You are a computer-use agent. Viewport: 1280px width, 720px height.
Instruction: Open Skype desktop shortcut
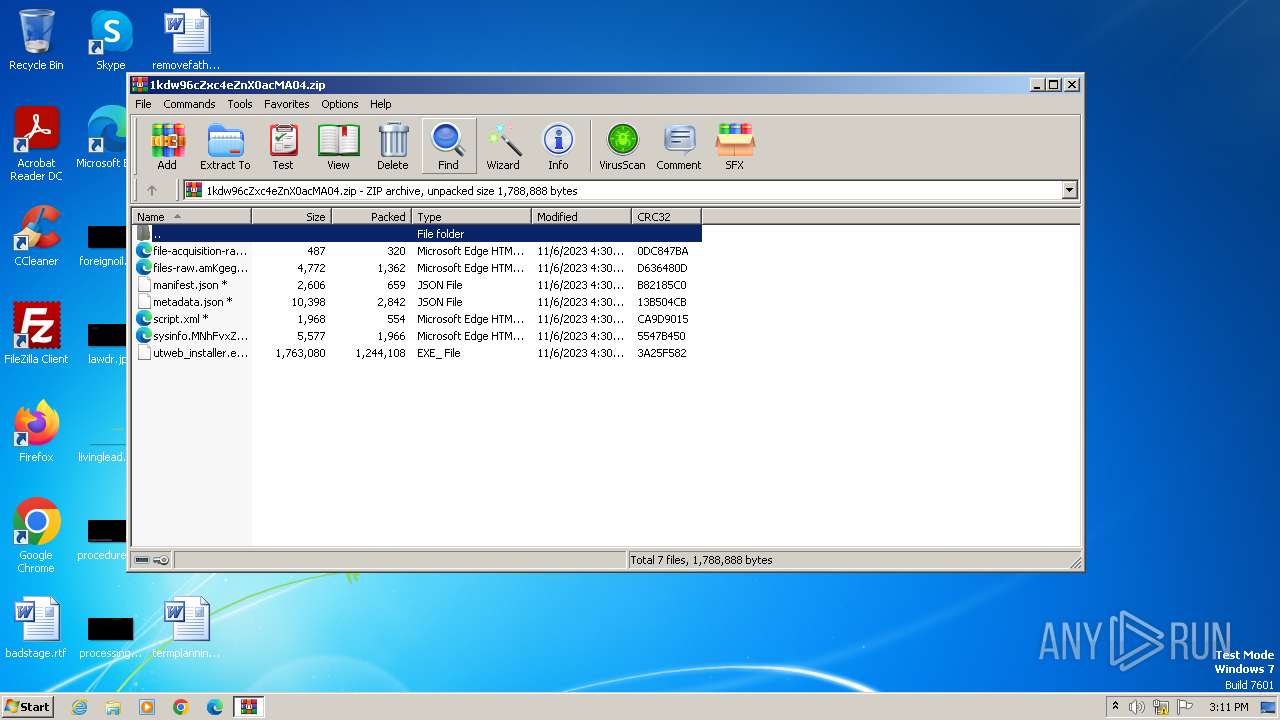coord(110,40)
